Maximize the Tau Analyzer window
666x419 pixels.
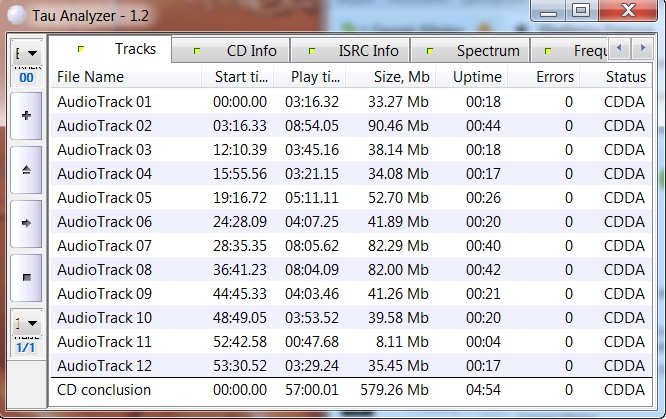580,11
